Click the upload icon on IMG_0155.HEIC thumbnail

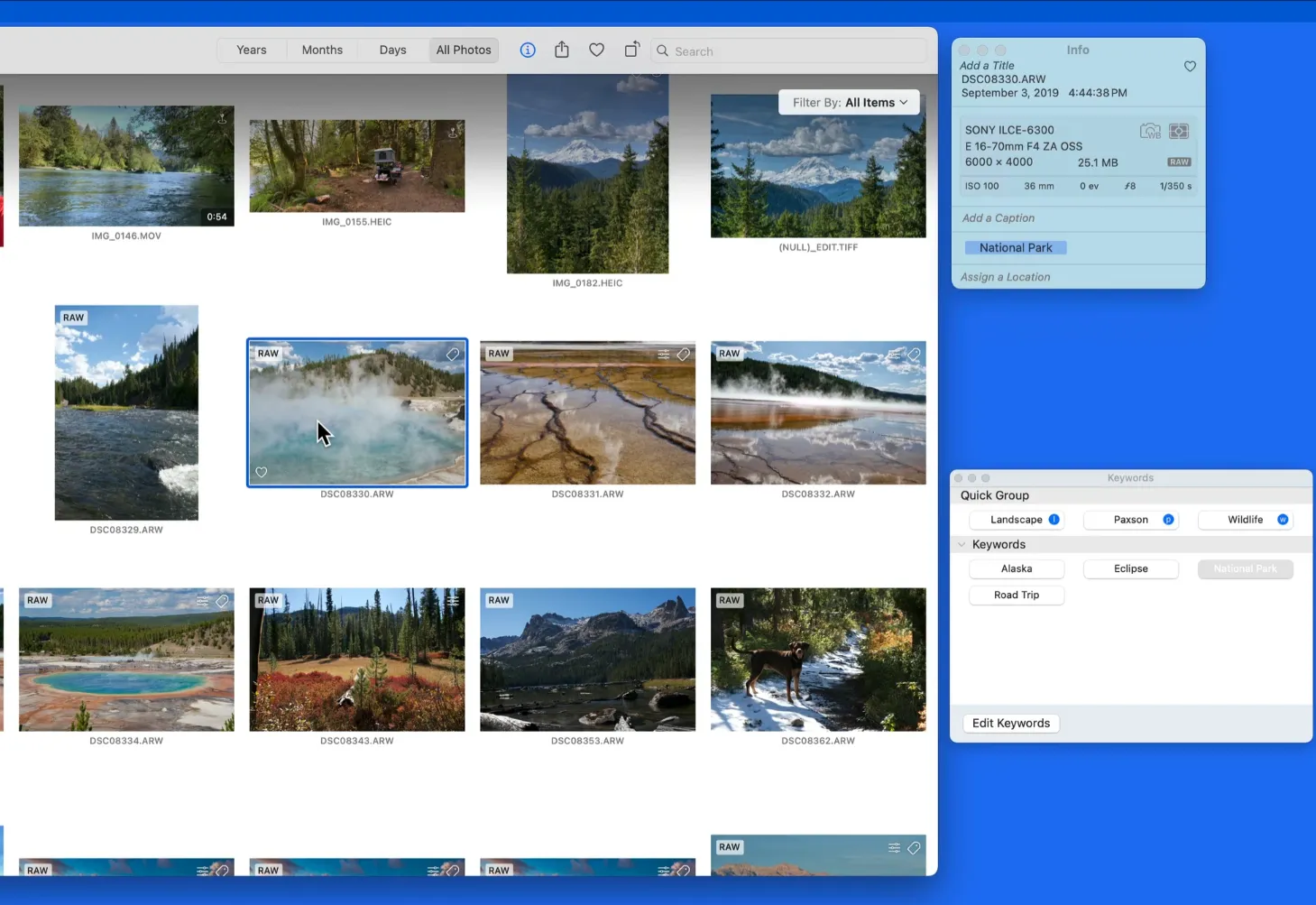click(x=453, y=132)
